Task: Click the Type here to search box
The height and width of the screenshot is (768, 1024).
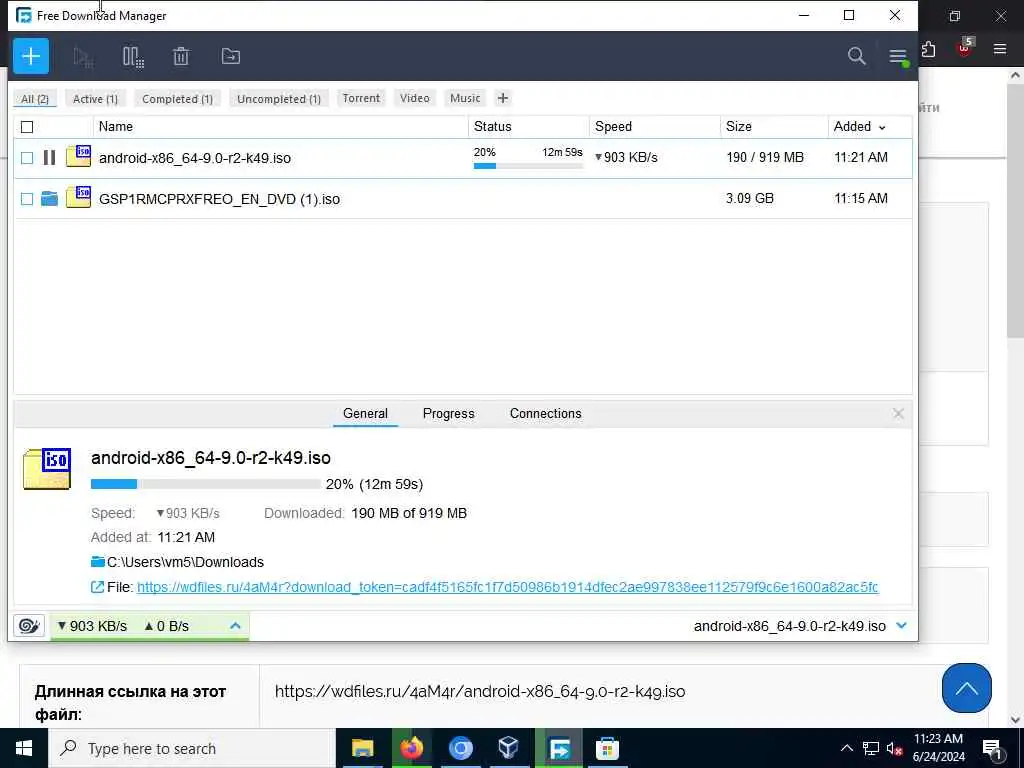Action: (191, 748)
